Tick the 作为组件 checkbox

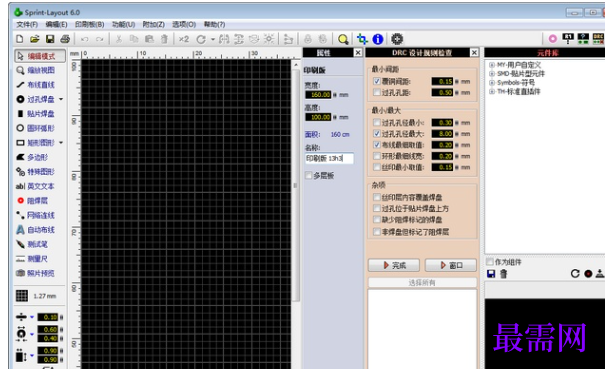click(490, 262)
